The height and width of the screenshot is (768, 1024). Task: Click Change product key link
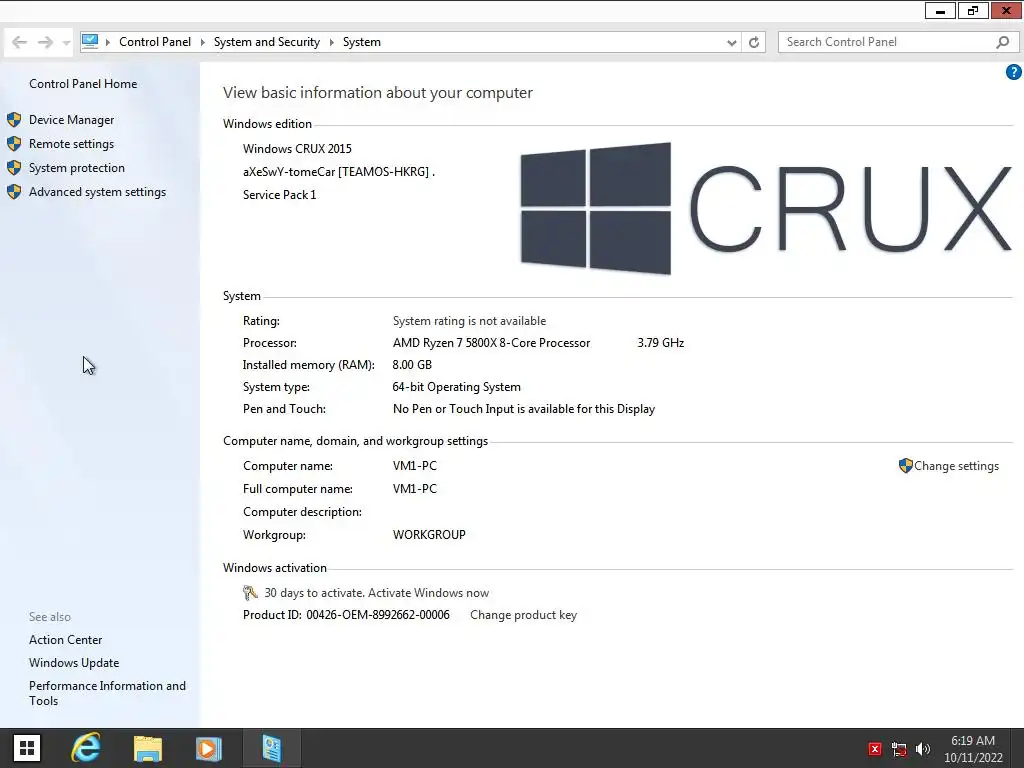(523, 615)
